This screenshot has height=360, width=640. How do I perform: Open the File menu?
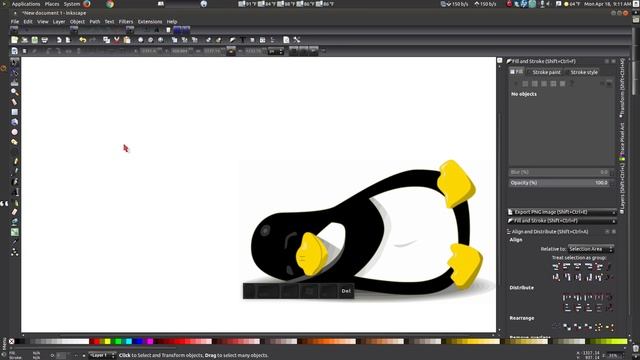(x=15, y=22)
